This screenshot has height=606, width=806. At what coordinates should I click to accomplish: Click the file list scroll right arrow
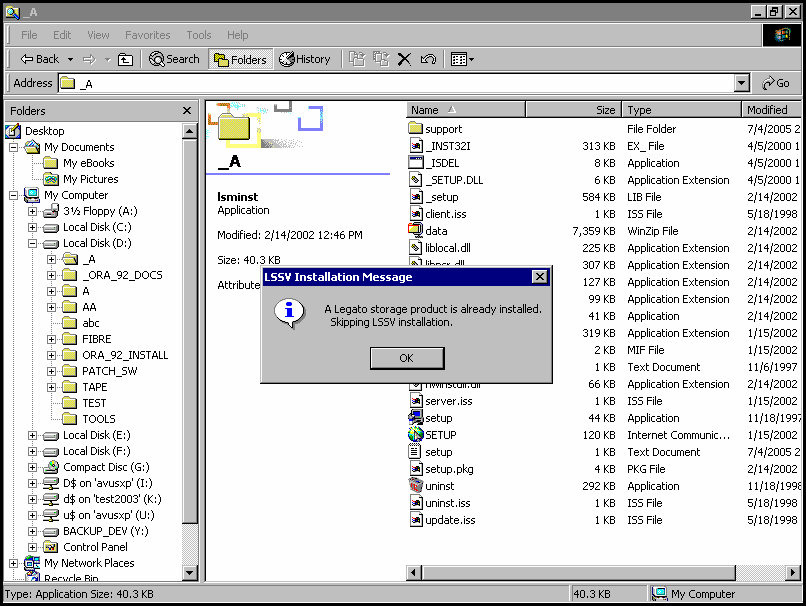[793, 572]
